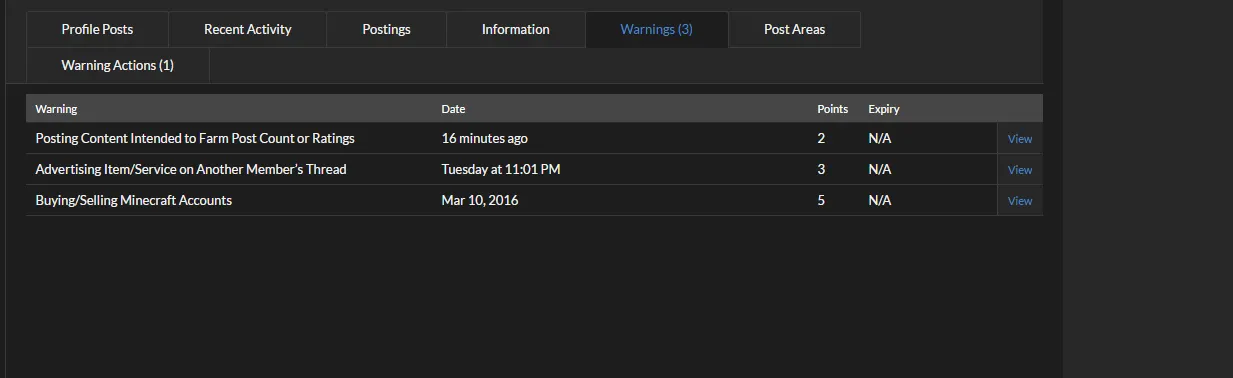The height and width of the screenshot is (378, 1233).
Task: Click N/A expiry of the Minecraft Accounts warning
Action: 880,200
